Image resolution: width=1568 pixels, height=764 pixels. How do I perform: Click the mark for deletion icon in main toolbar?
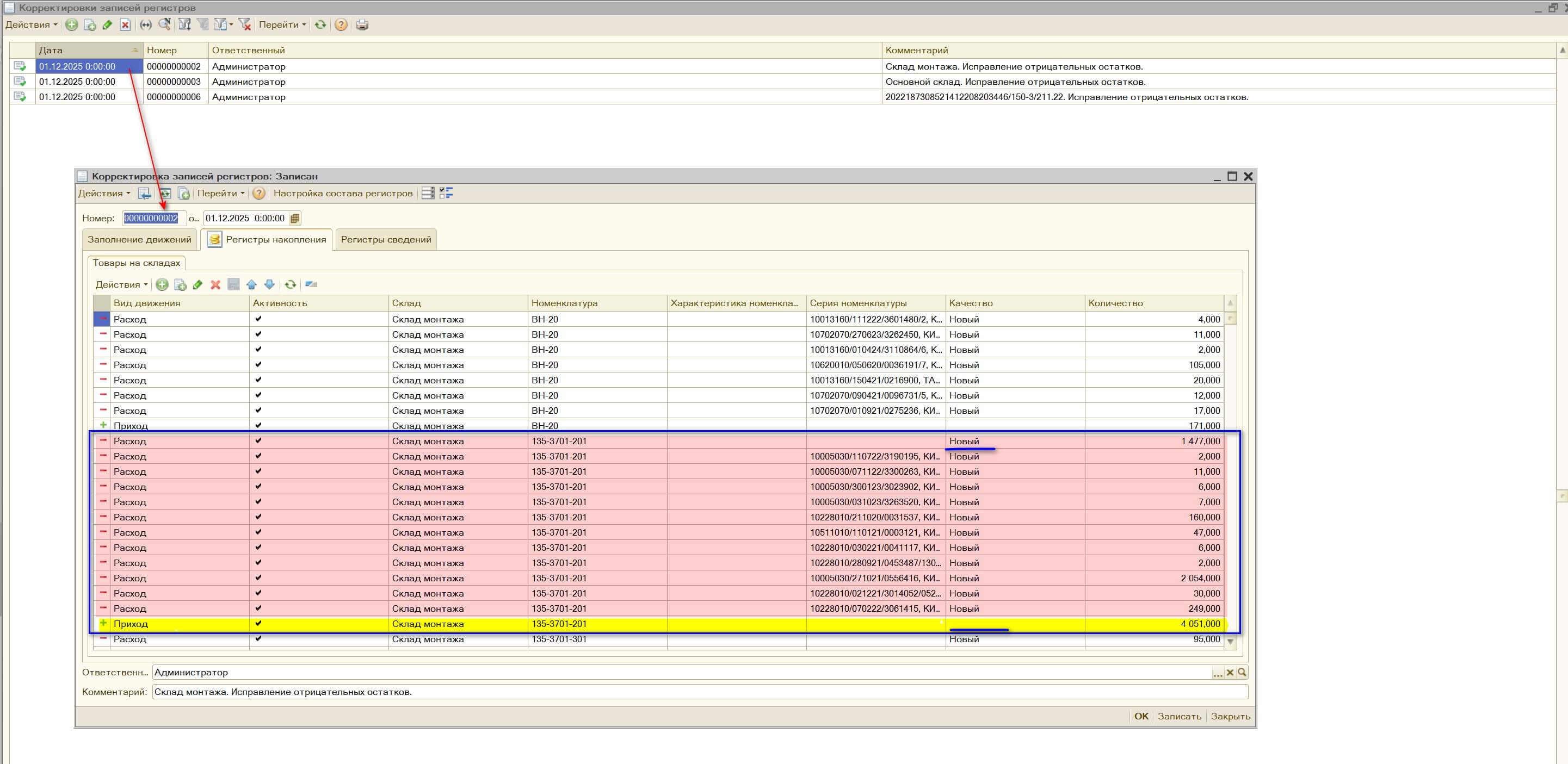click(125, 25)
